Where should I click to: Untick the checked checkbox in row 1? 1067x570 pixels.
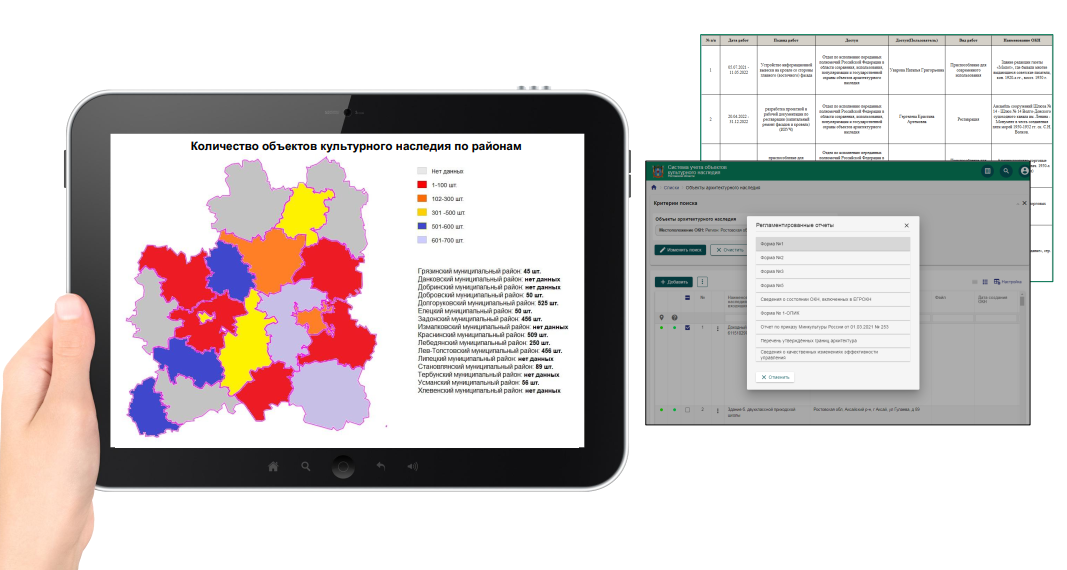(686, 328)
